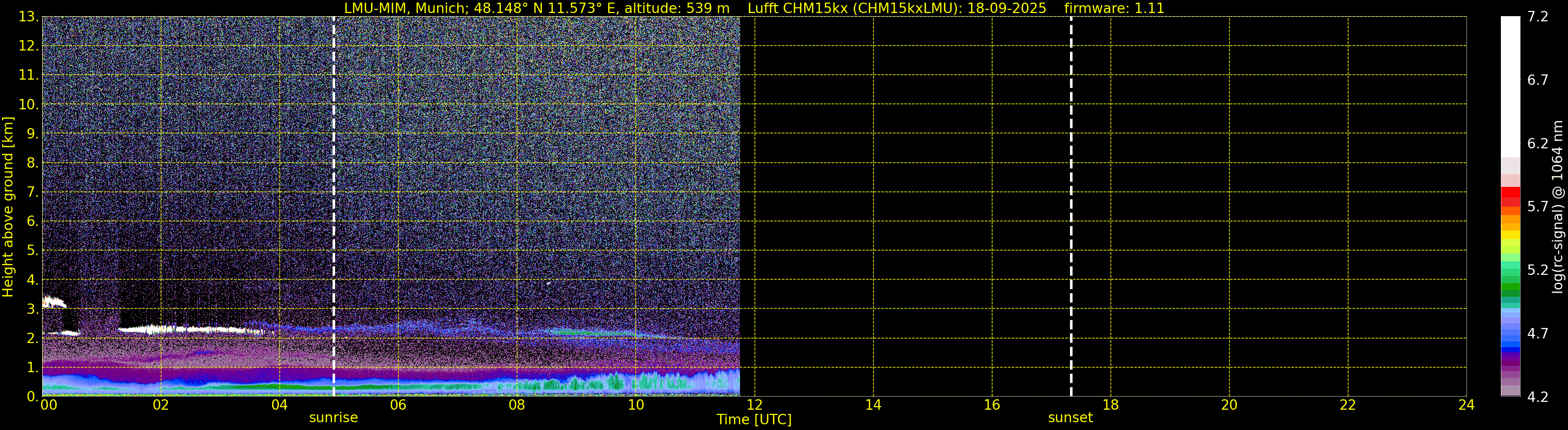Click the colorbar tick value '4.7'
This screenshot has height=430, width=1568.
point(1538,333)
